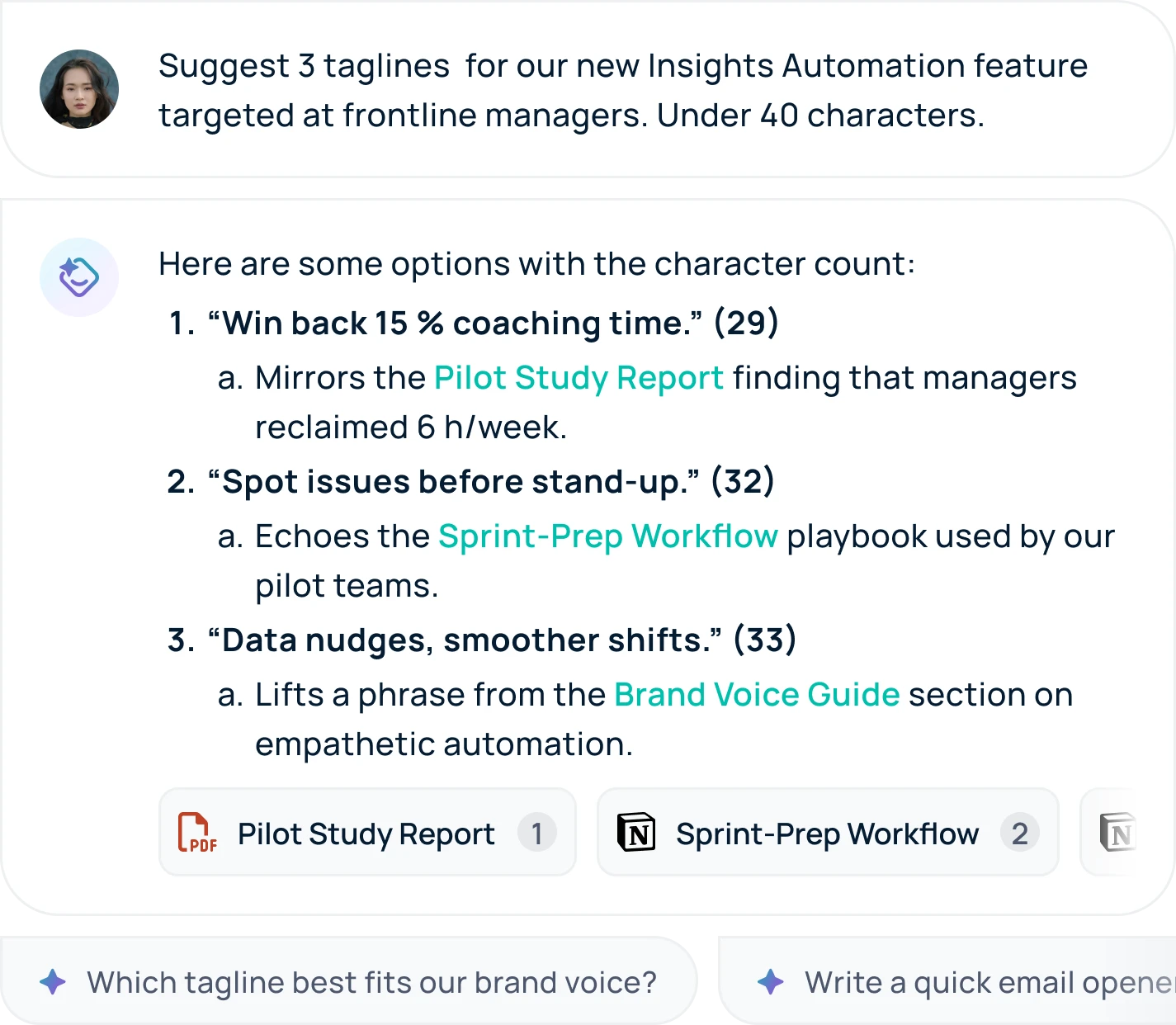Viewport: 1176px width, 1025px height.
Task: Click the partially visible third Notion icon
Action: [1117, 833]
